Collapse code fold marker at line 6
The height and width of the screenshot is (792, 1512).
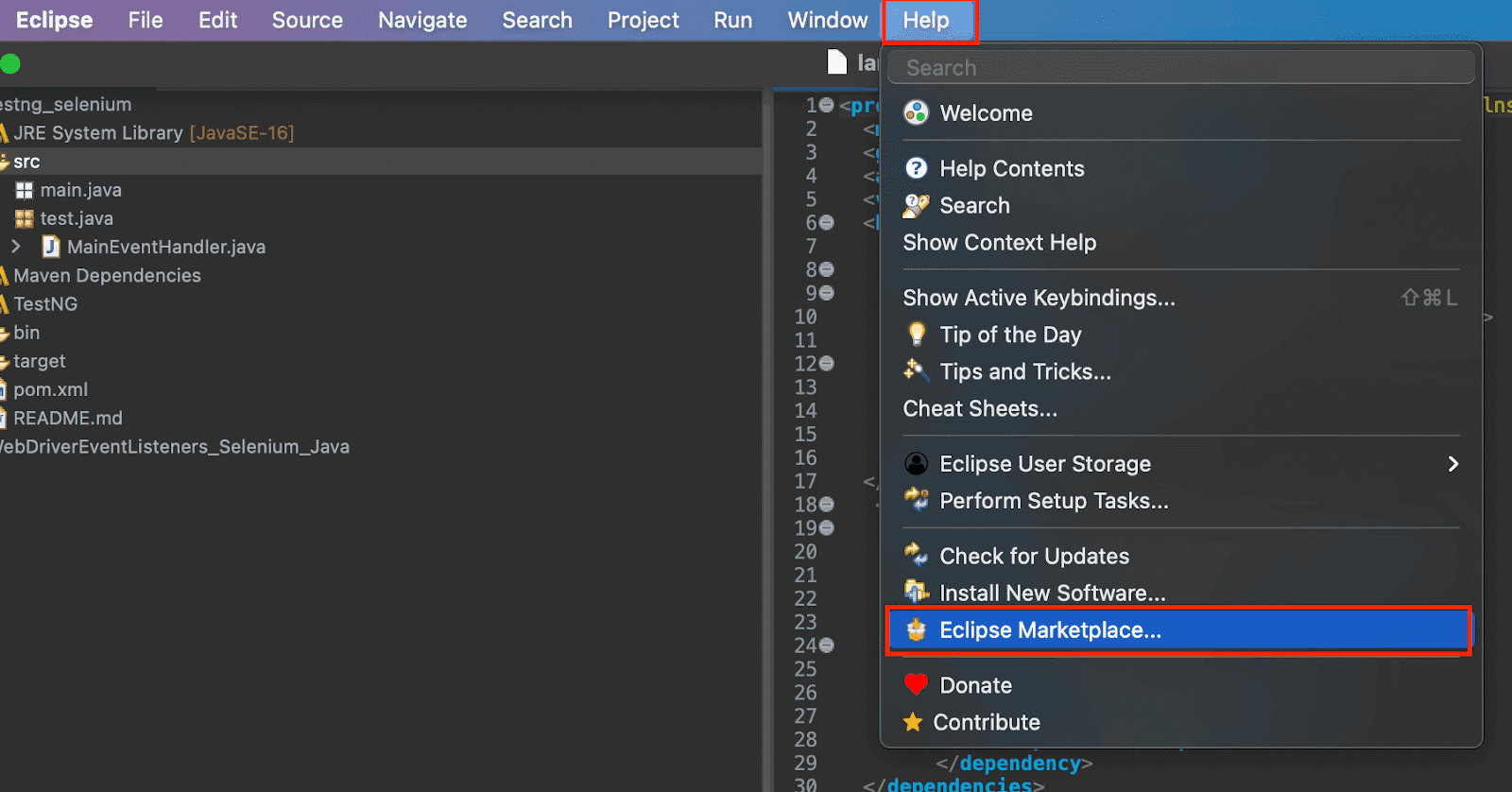827,223
